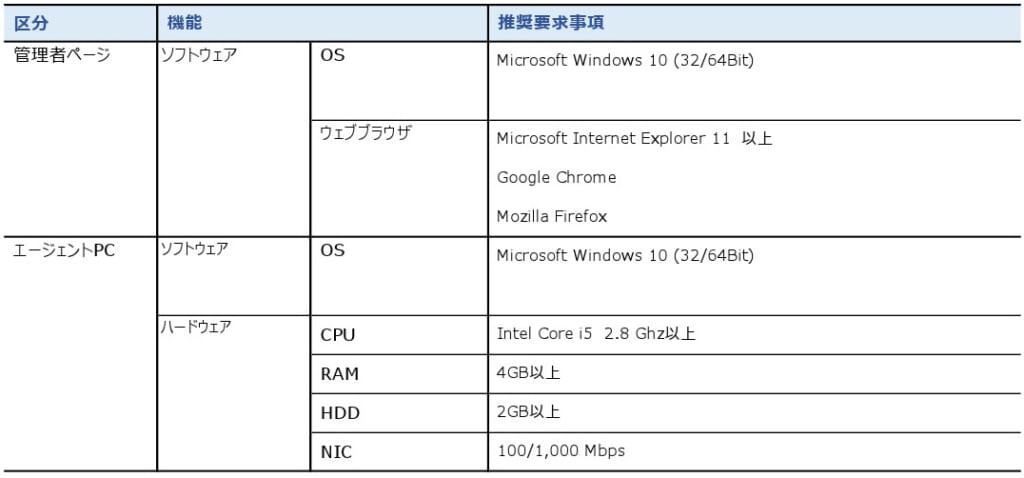
Task: Click the 区分 column header
Action: [31, 23]
